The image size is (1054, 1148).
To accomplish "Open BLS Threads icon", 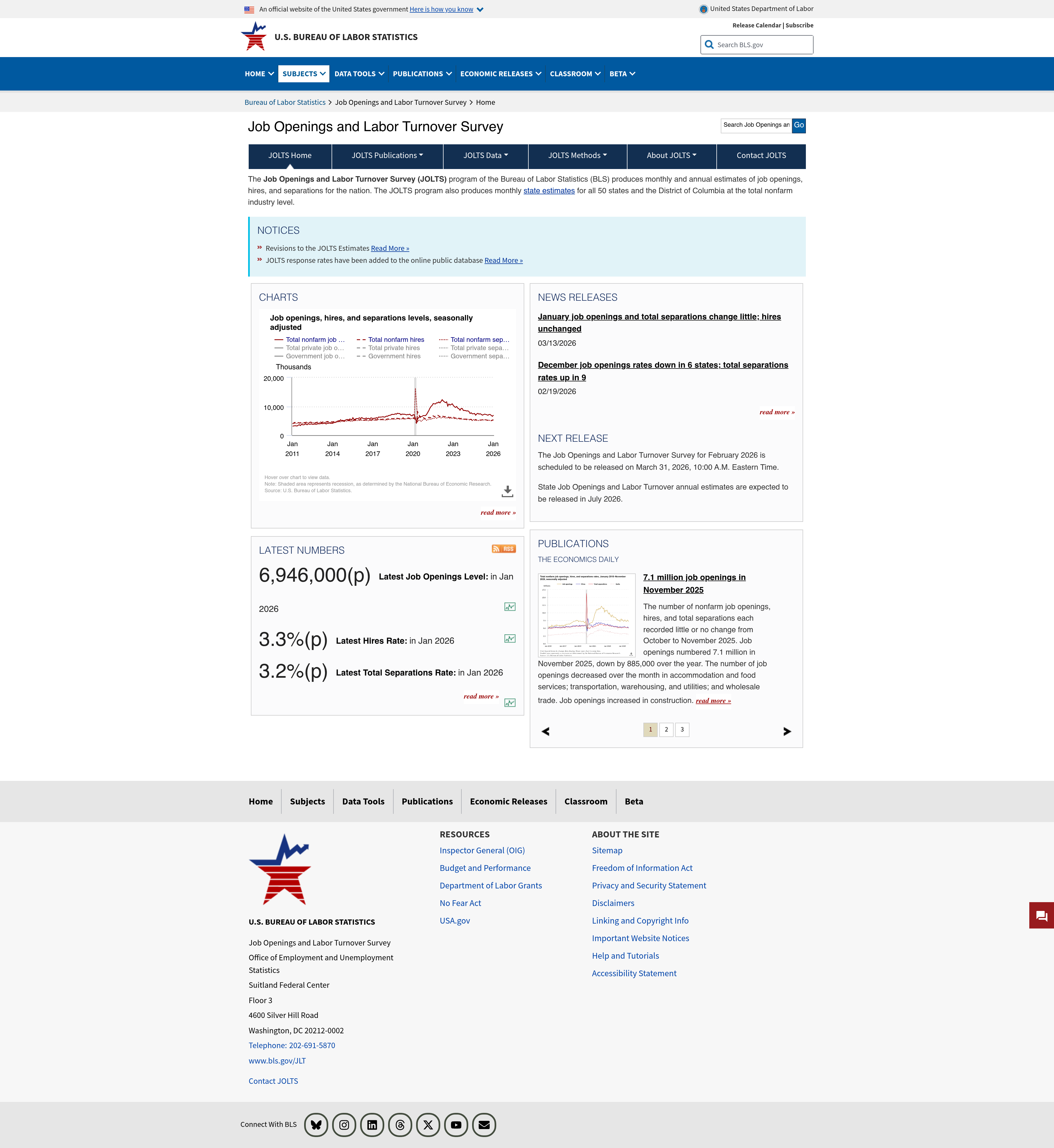I will (x=400, y=1125).
